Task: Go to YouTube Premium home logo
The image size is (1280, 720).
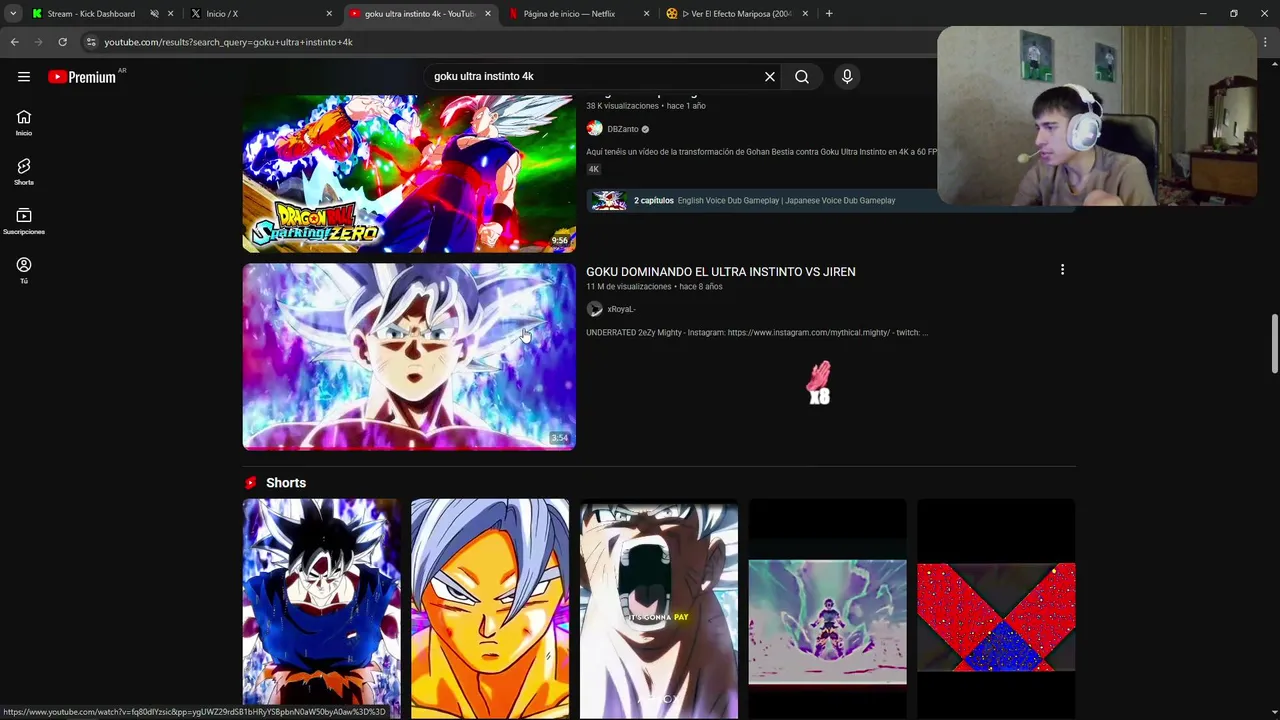Action: click(x=82, y=77)
